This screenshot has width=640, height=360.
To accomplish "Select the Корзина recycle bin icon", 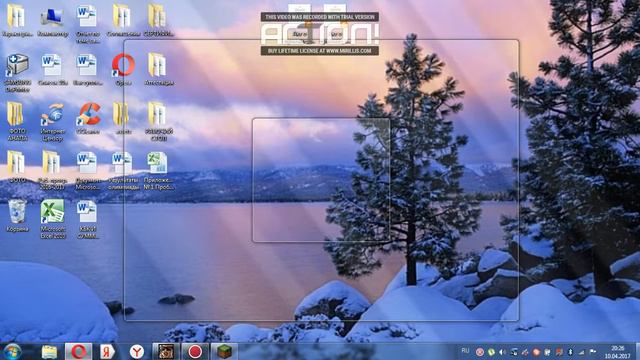I will [x=17, y=216].
